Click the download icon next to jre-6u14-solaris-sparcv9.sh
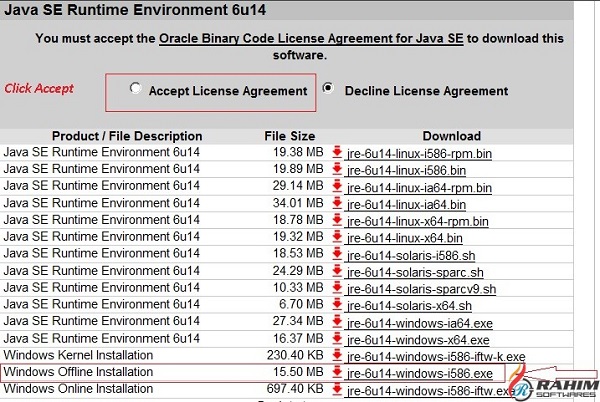This screenshot has width=600, height=402. pyautogui.click(x=337, y=287)
